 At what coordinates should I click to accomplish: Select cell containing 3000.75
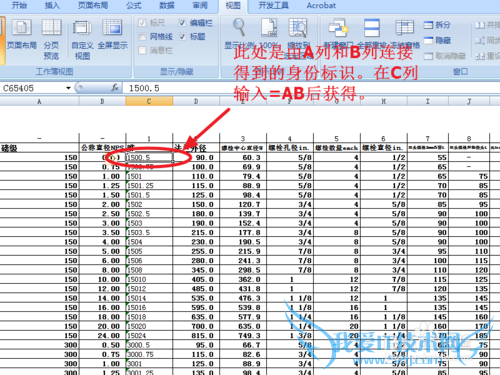(149, 354)
